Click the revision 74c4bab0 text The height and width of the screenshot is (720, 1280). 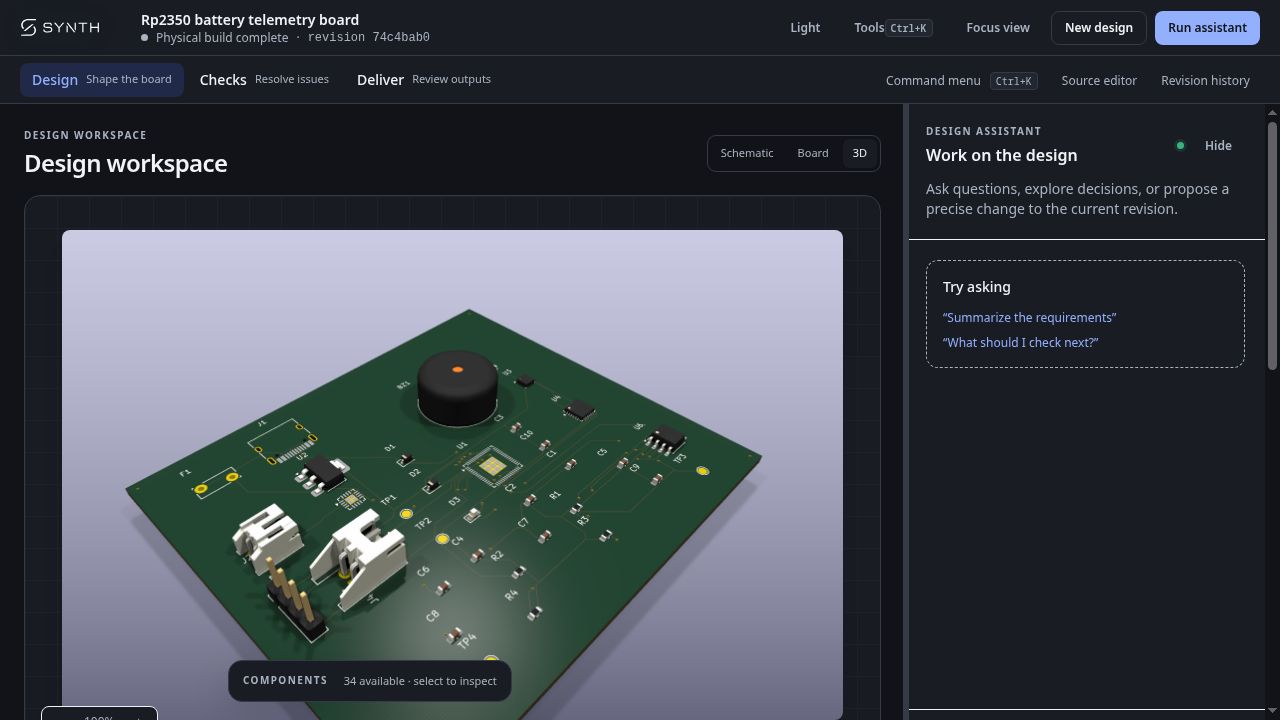click(369, 37)
